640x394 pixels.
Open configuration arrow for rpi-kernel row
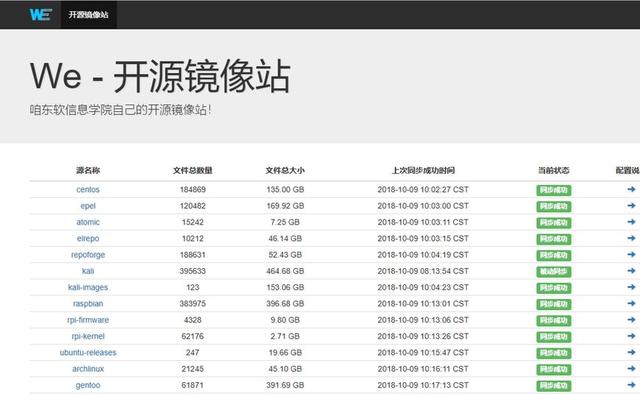click(631, 336)
